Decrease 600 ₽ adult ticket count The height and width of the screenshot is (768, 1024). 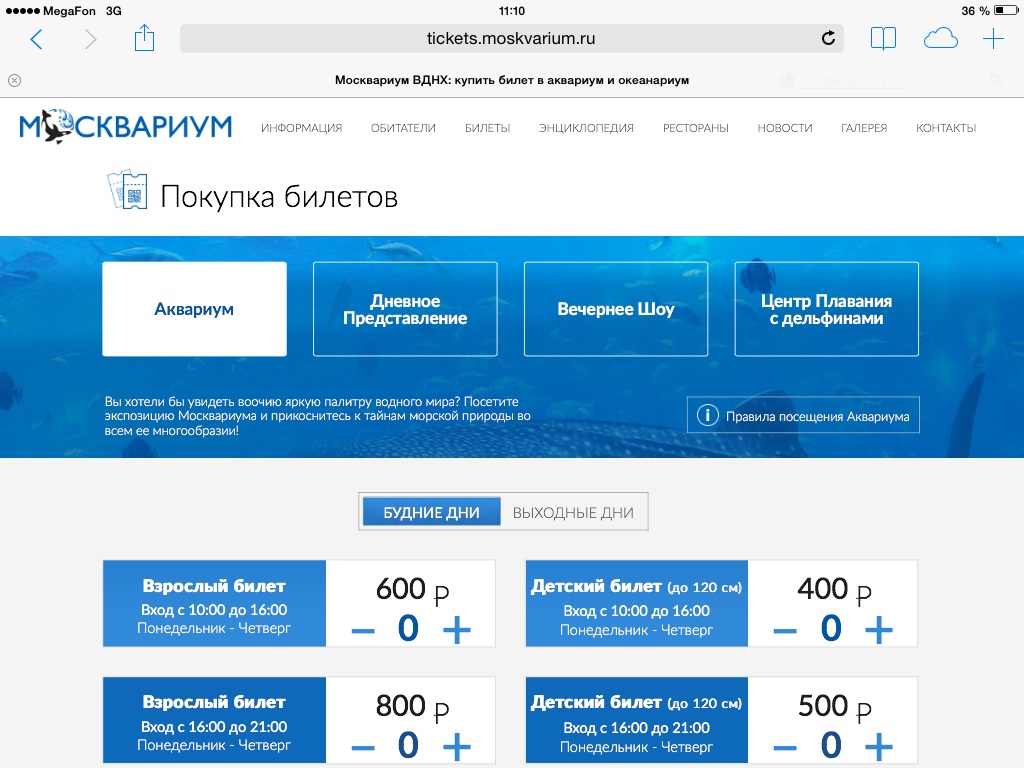coord(363,631)
